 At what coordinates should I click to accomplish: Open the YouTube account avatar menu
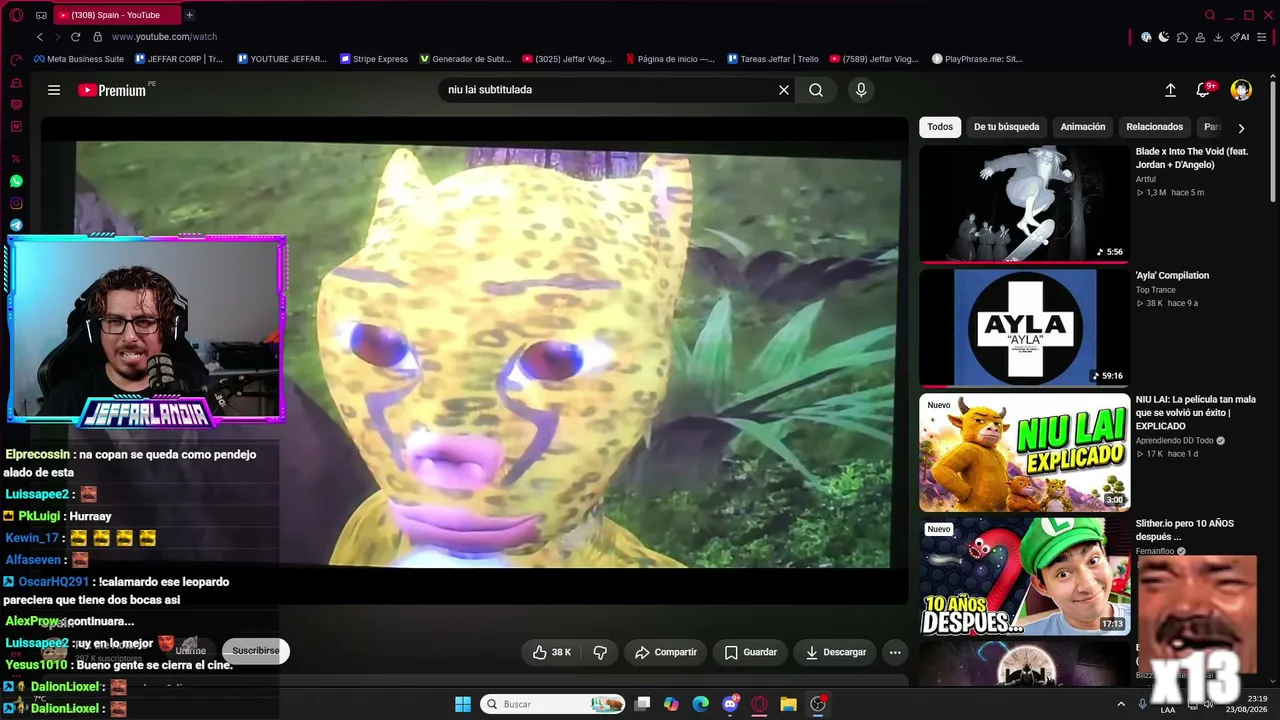click(x=1241, y=90)
